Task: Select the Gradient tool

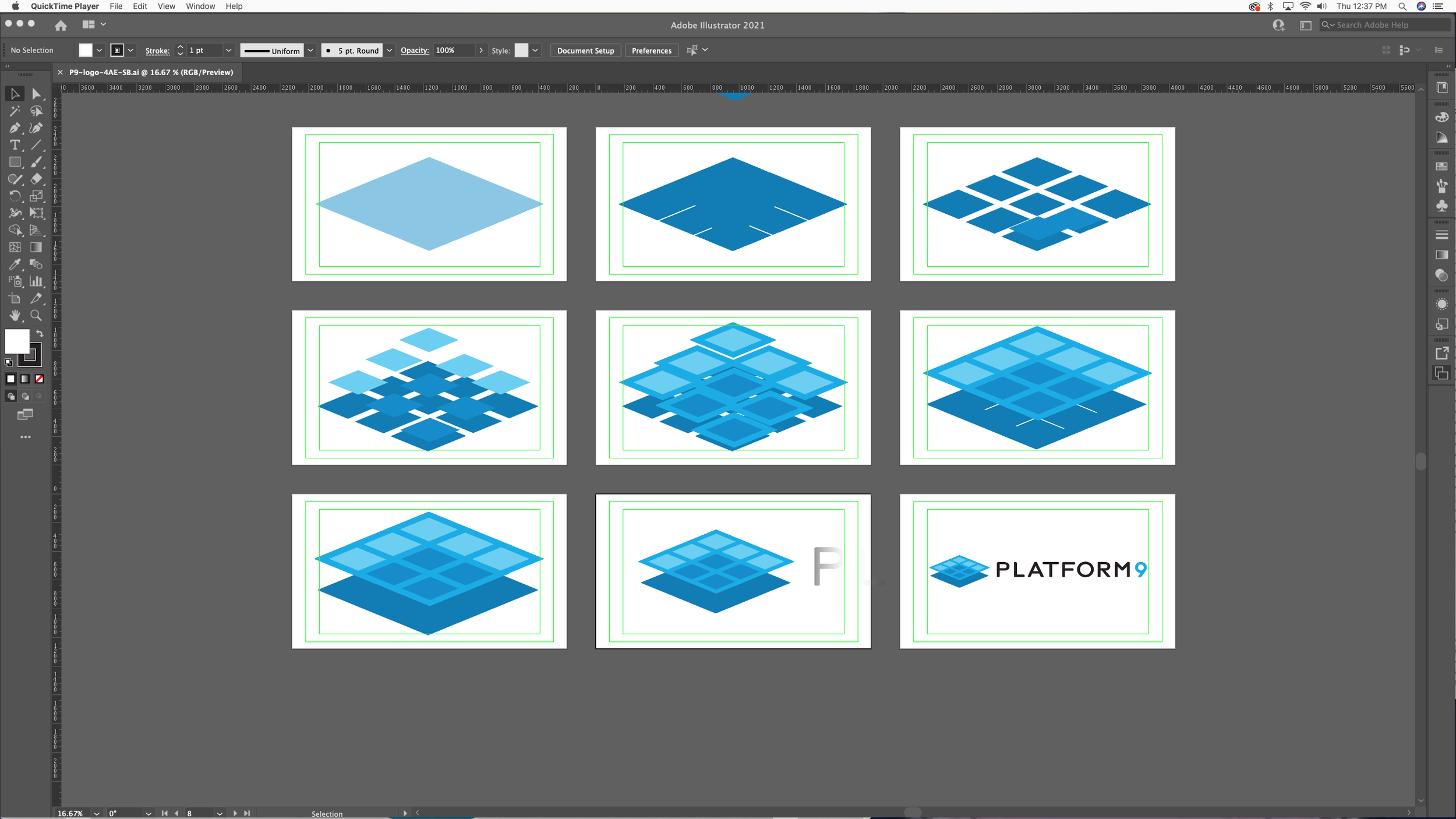Action: [36, 248]
